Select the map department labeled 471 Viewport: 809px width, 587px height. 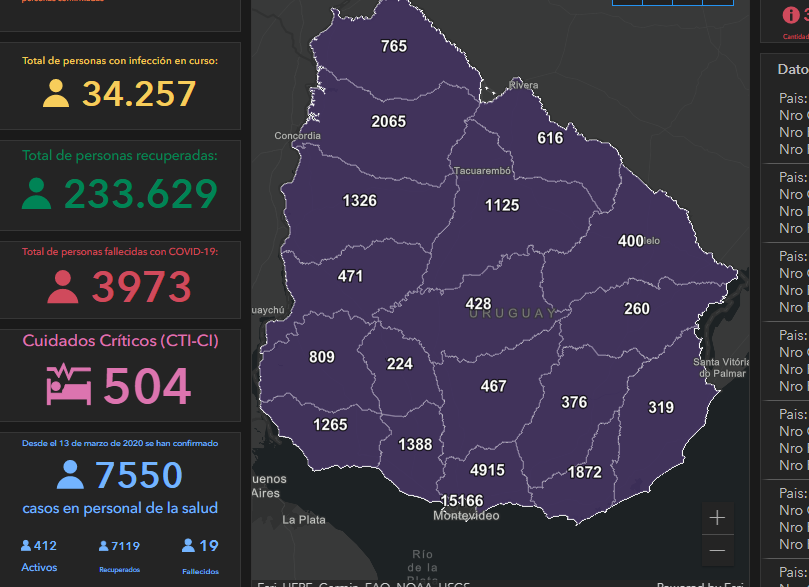click(350, 276)
